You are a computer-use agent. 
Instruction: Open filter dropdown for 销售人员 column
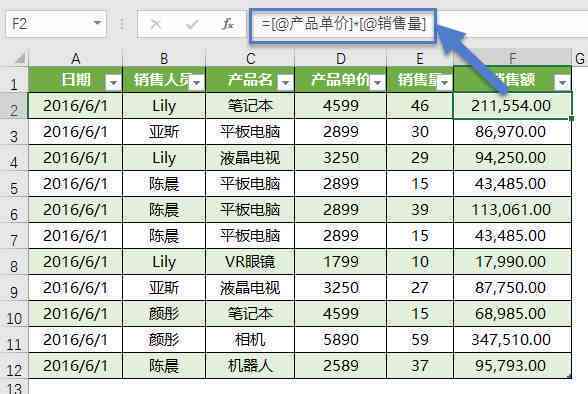click(196, 82)
